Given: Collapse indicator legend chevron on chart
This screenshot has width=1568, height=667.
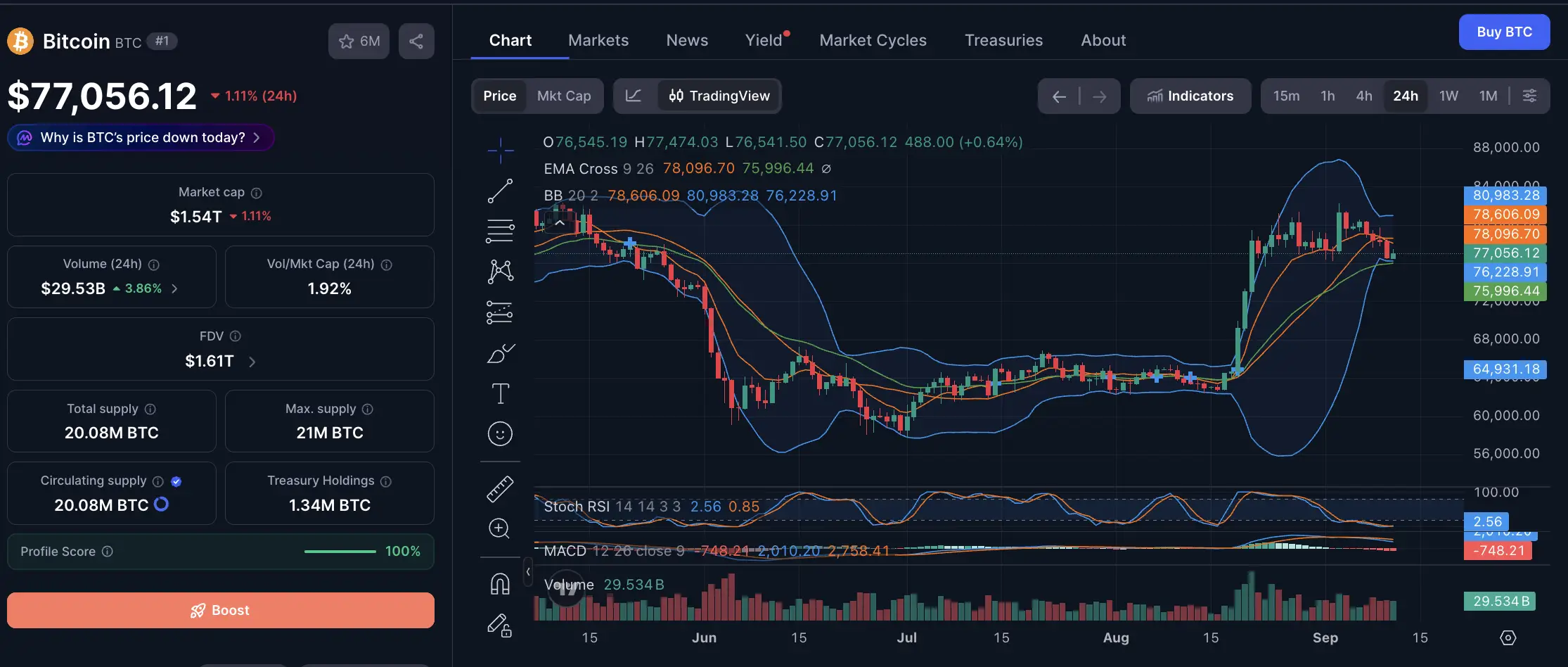Looking at the screenshot, I should pos(560,223).
